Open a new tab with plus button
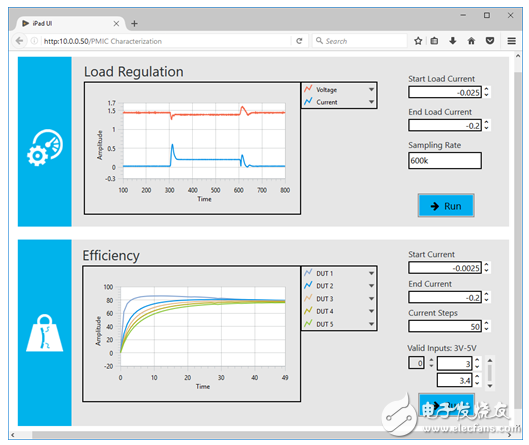Screen dimensions: 529x445 coord(134,23)
